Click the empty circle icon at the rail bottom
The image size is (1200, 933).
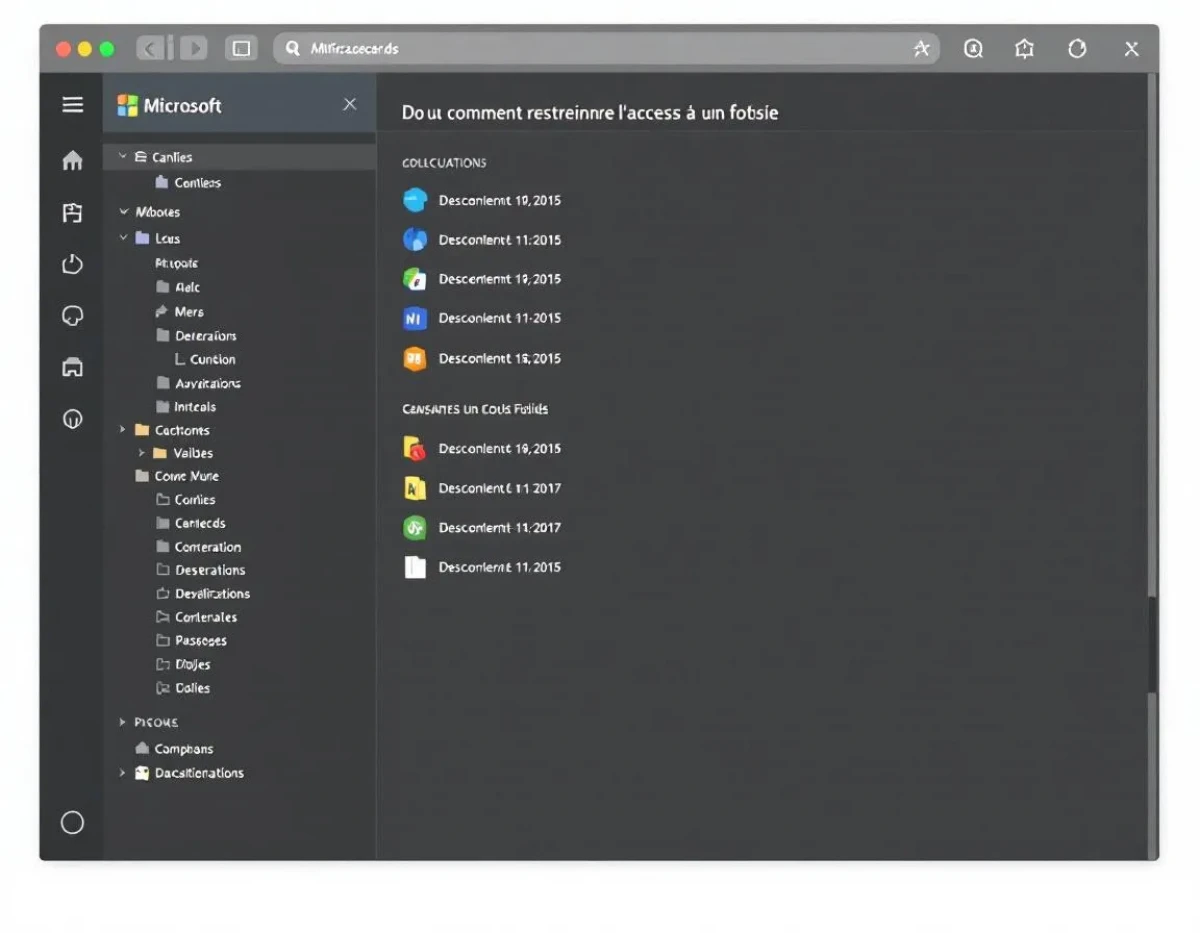72,822
